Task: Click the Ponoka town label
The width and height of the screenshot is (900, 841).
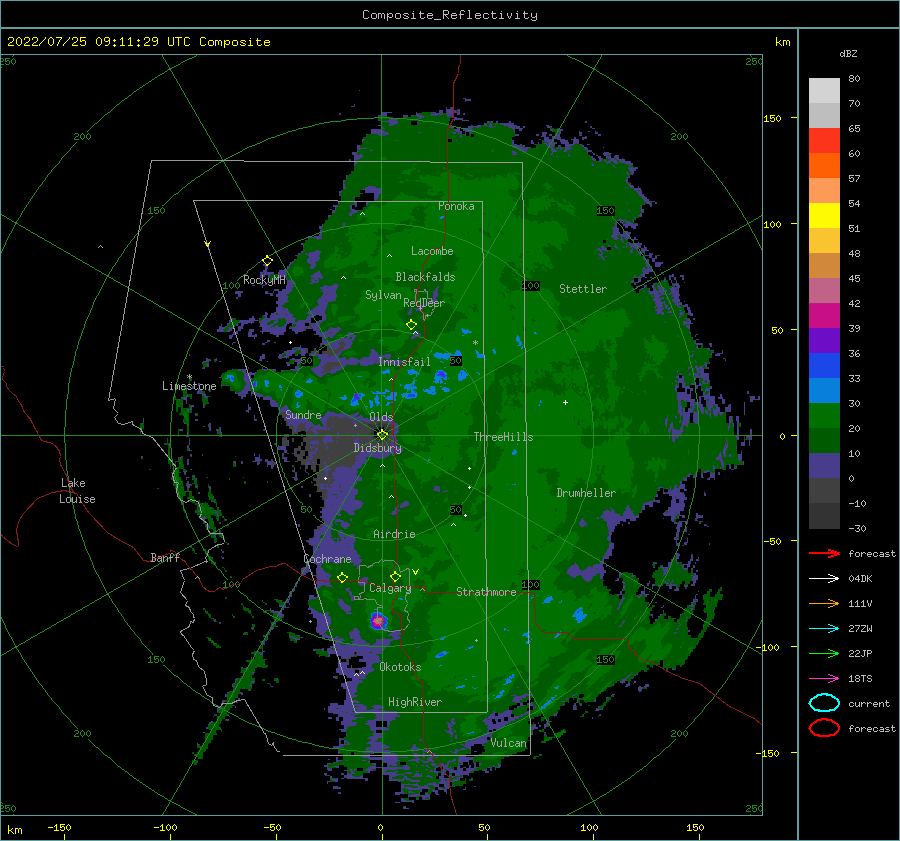Action: (456, 206)
